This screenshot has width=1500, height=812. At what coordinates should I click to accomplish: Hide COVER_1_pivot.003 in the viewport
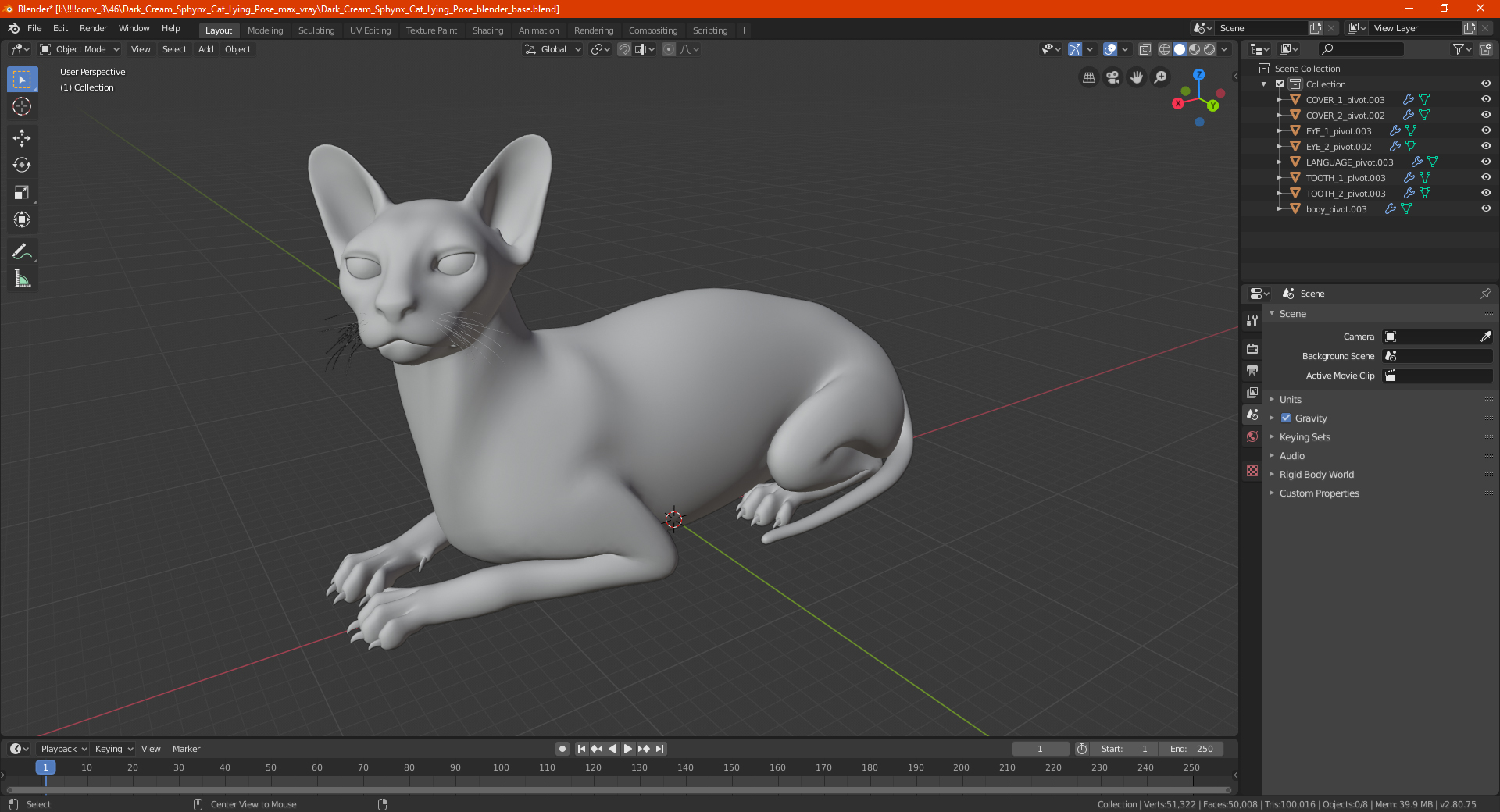(x=1486, y=99)
